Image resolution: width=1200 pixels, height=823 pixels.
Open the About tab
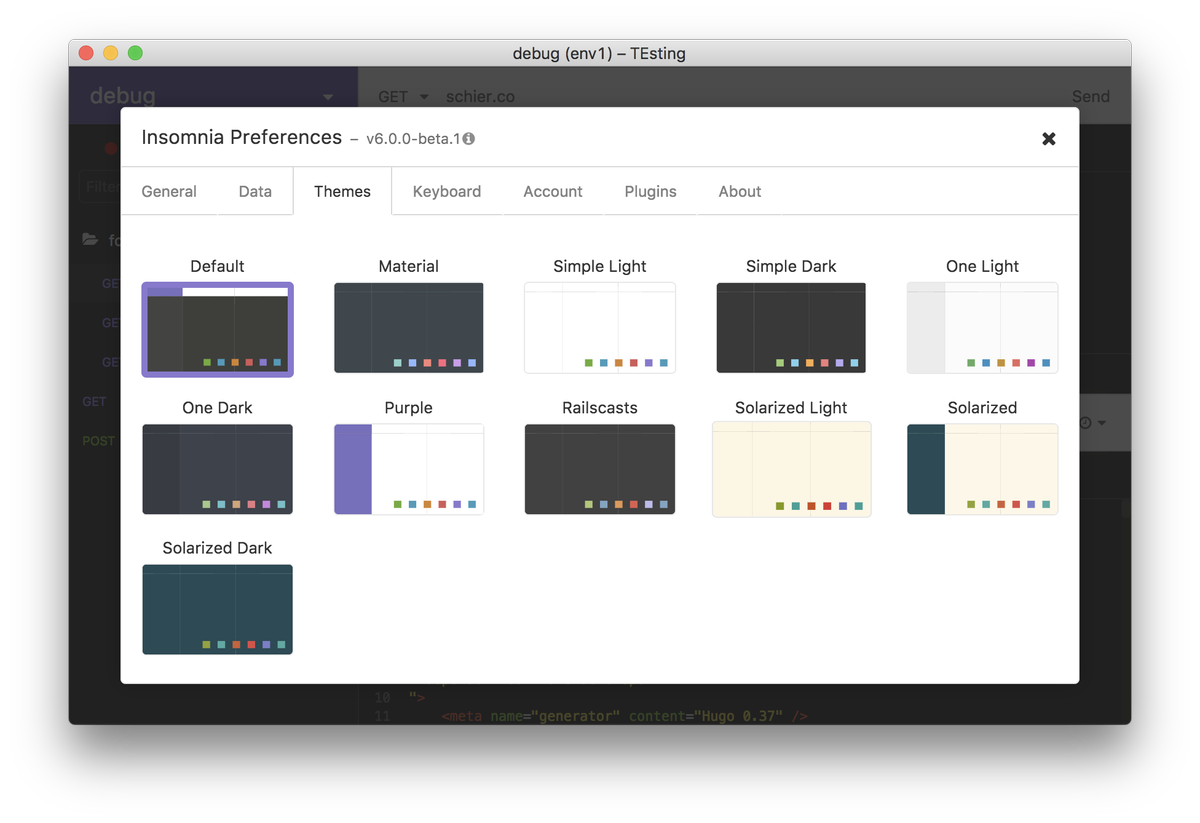tap(740, 191)
